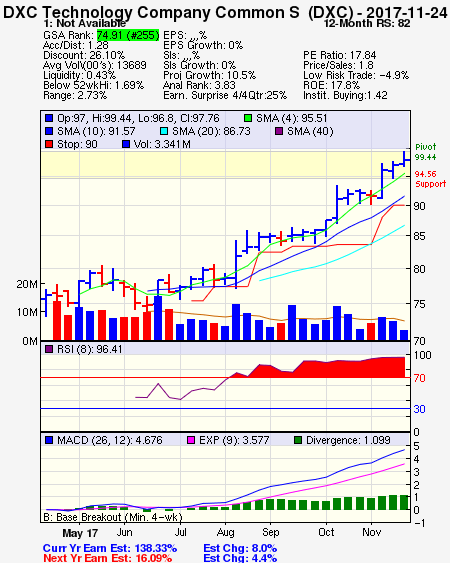Click the blue swatch beside Op:97 legend

point(49,118)
